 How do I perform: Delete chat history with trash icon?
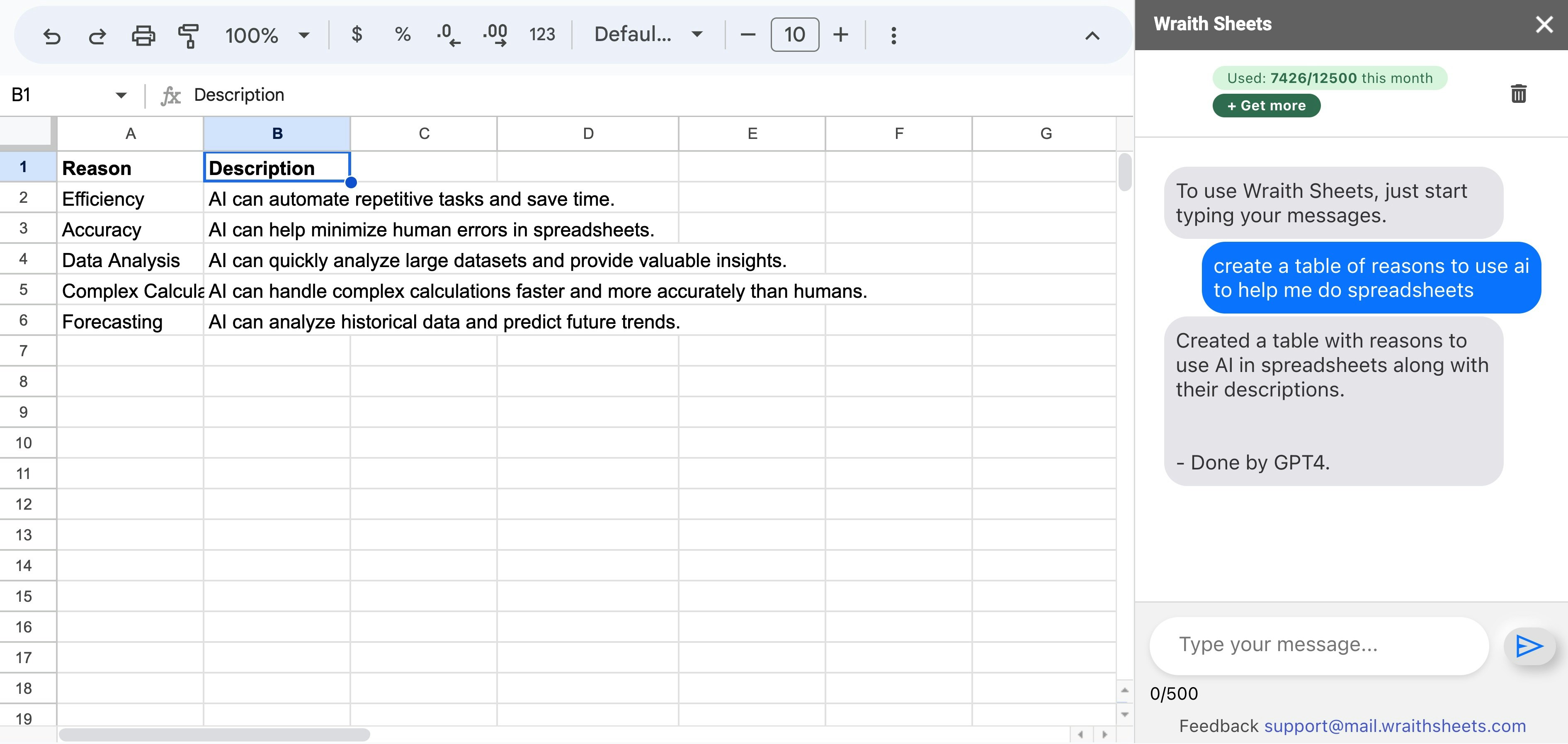[1518, 94]
